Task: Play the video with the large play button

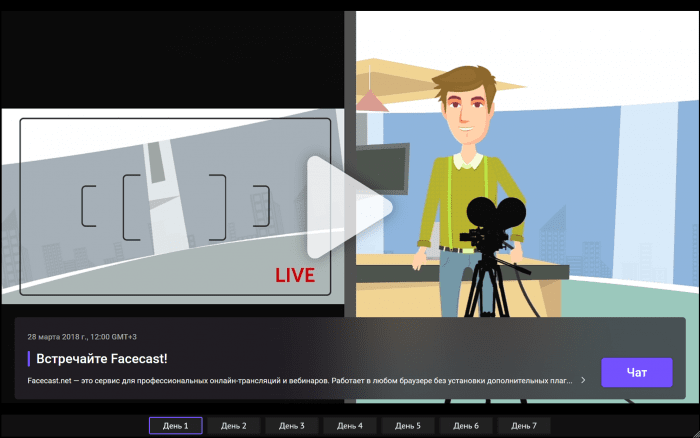Action: pyautogui.click(x=348, y=207)
